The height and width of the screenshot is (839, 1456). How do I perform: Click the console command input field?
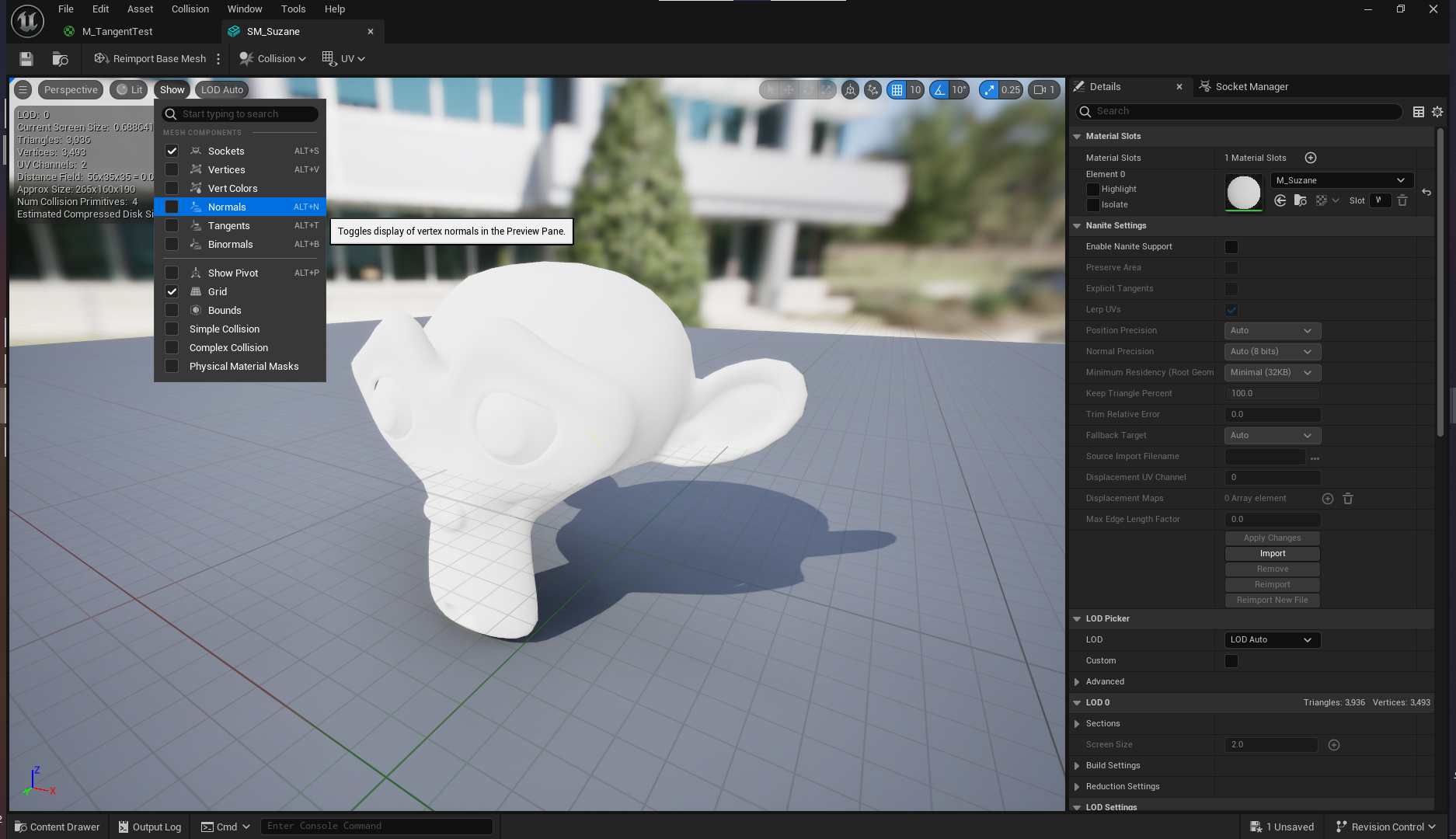tap(377, 827)
